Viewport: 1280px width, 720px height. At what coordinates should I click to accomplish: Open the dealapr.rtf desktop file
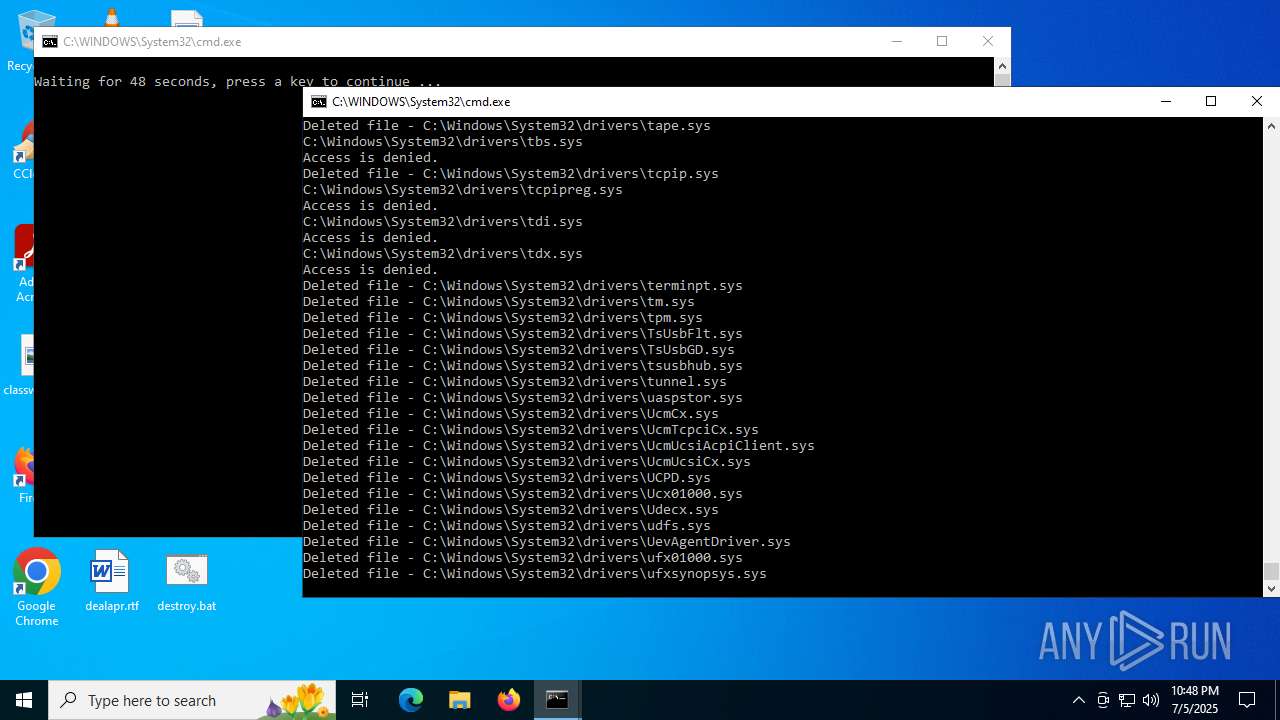click(x=111, y=581)
